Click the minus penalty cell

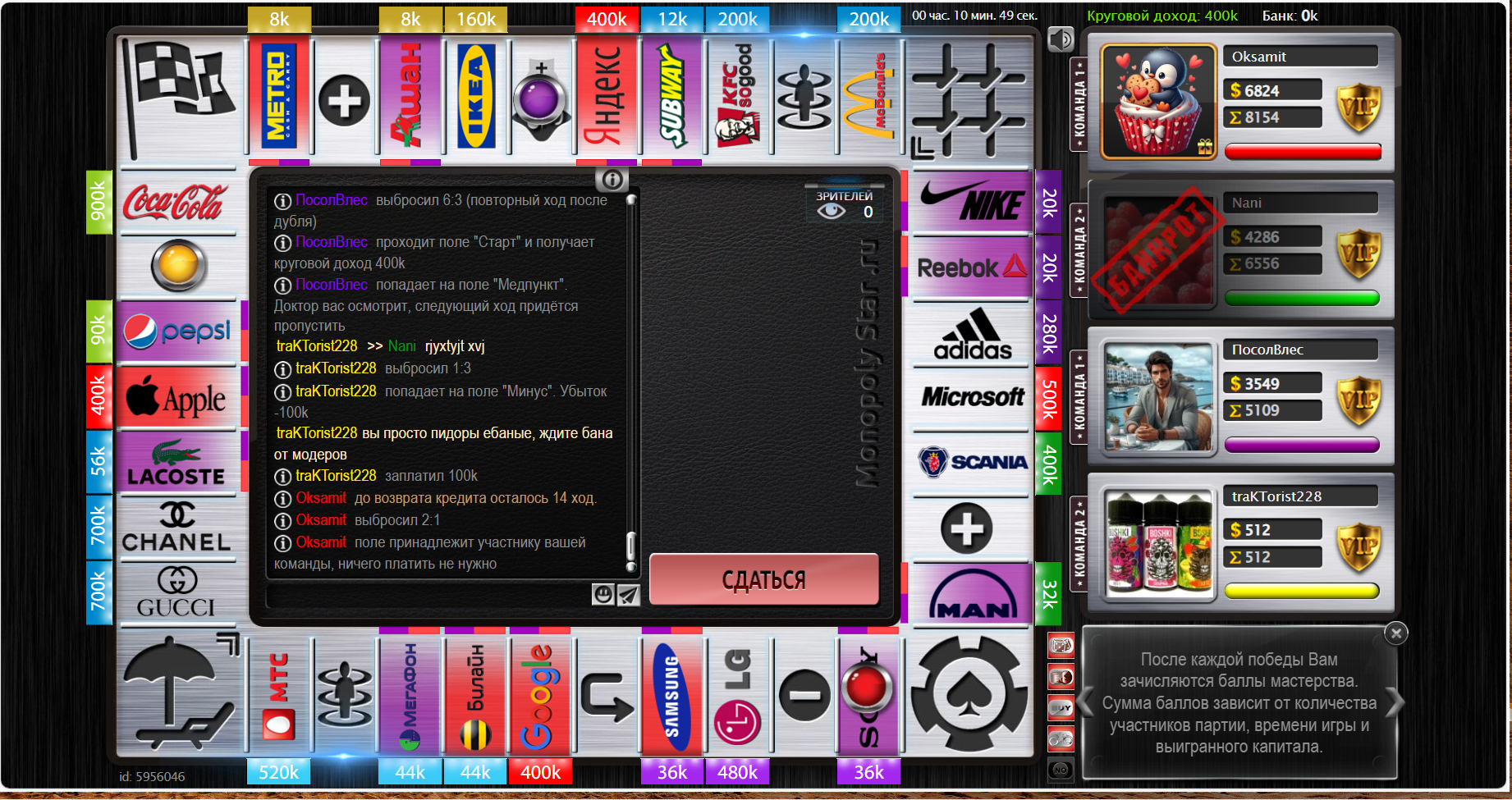(x=804, y=694)
